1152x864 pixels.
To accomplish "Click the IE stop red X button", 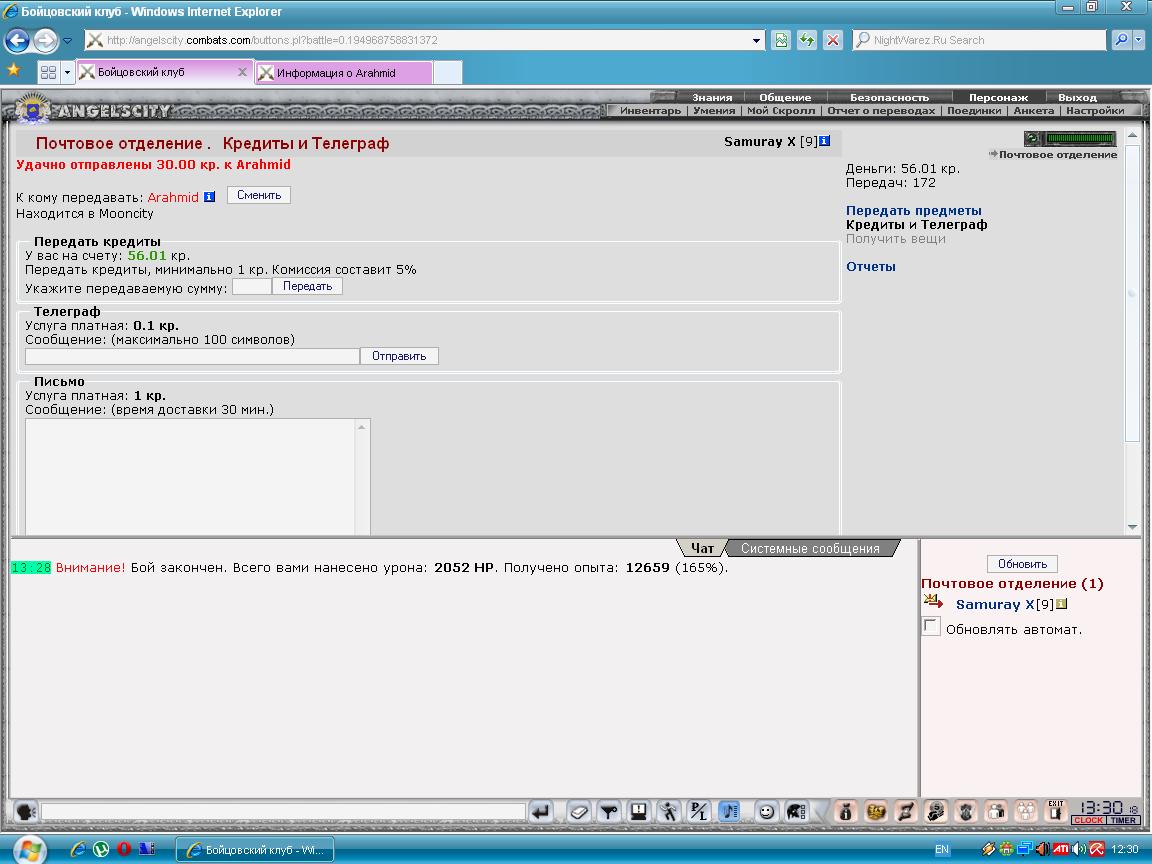I will click(832, 40).
